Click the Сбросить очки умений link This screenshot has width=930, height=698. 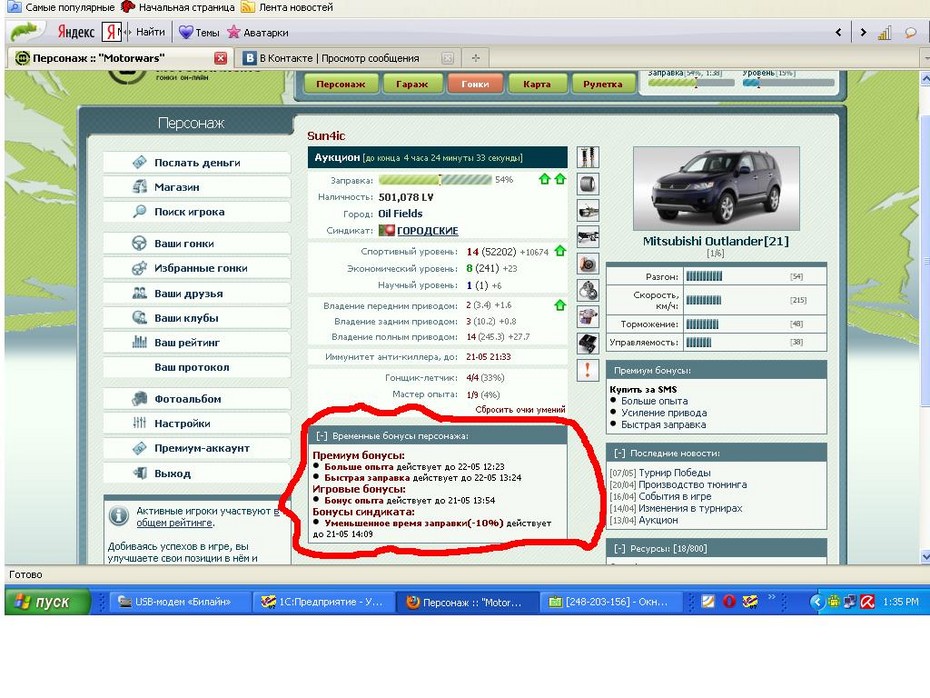pos(520,410)
